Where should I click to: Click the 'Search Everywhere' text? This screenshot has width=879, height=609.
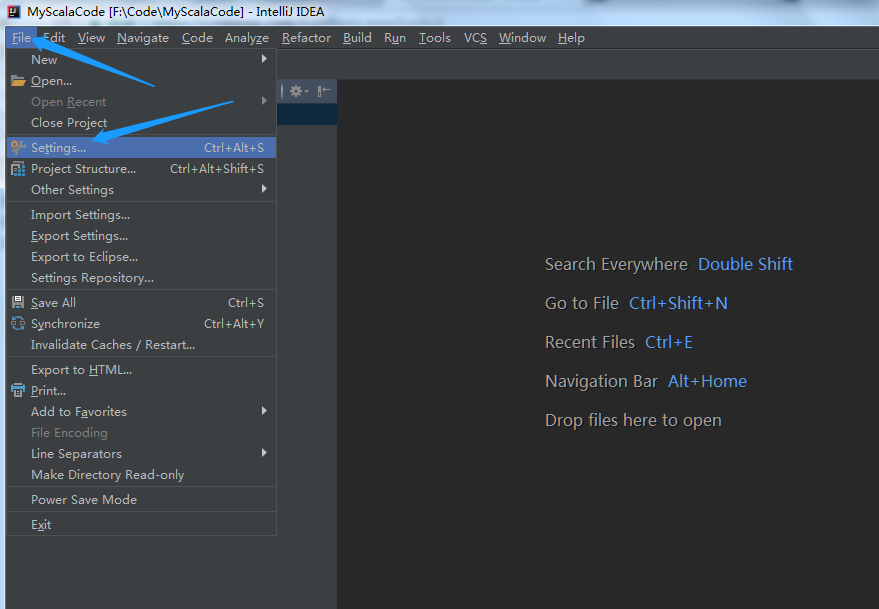[616, 264]
